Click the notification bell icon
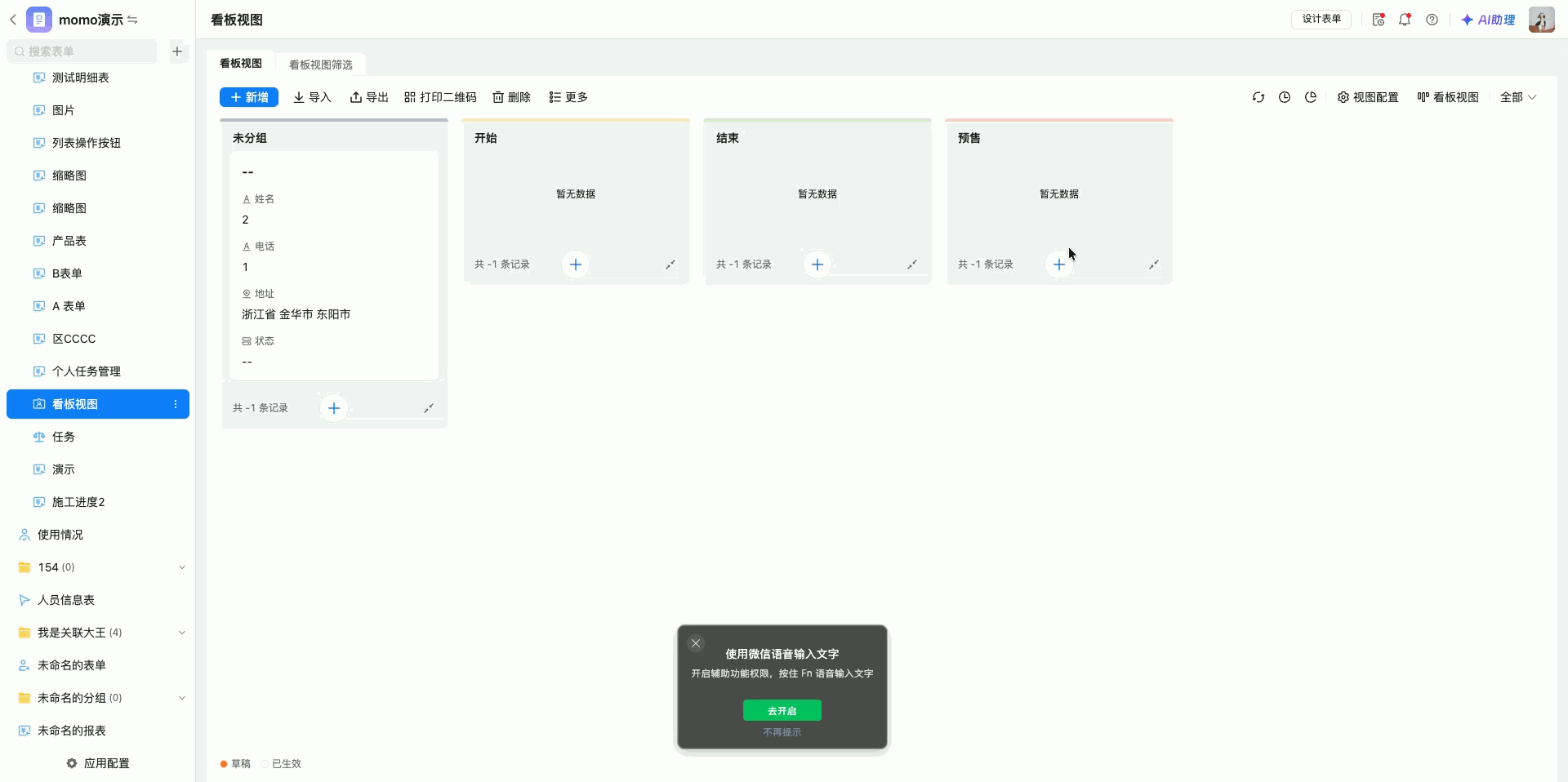Viewport: 1568px width, 782px height. coord(1405,20)
